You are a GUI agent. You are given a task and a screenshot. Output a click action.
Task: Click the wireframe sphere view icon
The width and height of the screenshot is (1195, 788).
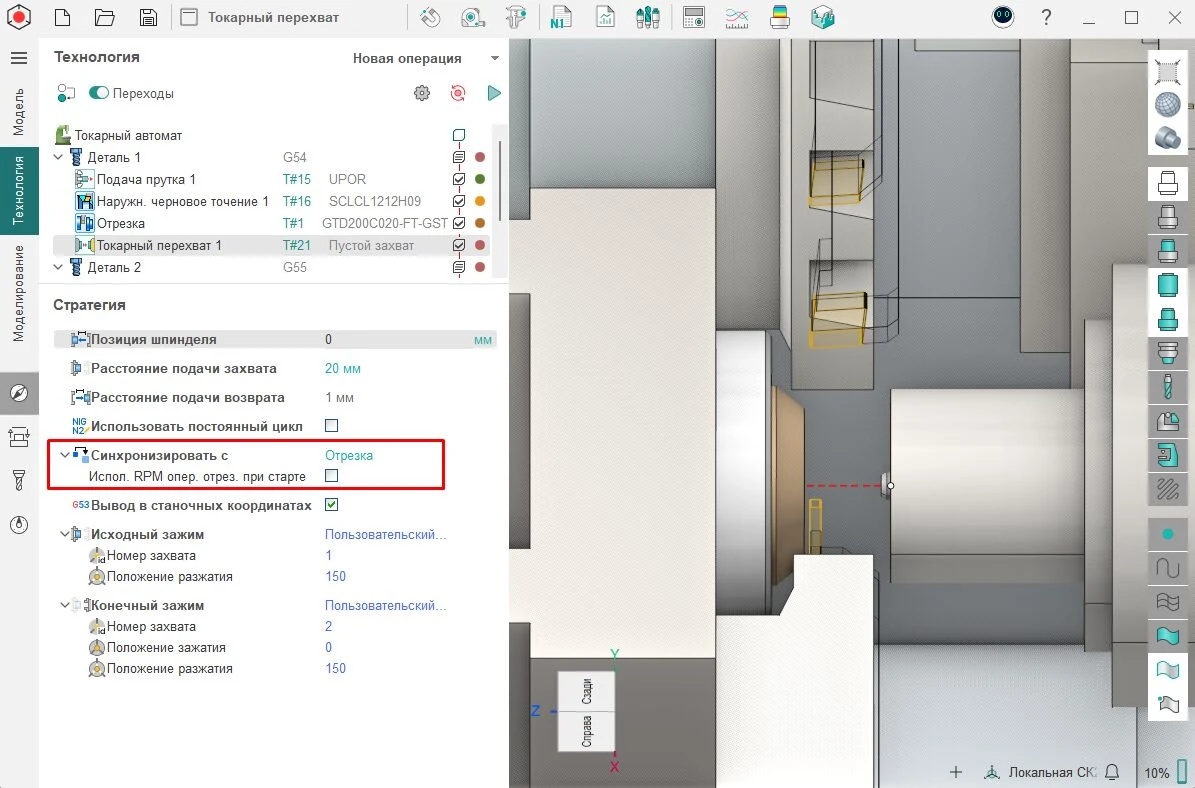click(1167, 105)
